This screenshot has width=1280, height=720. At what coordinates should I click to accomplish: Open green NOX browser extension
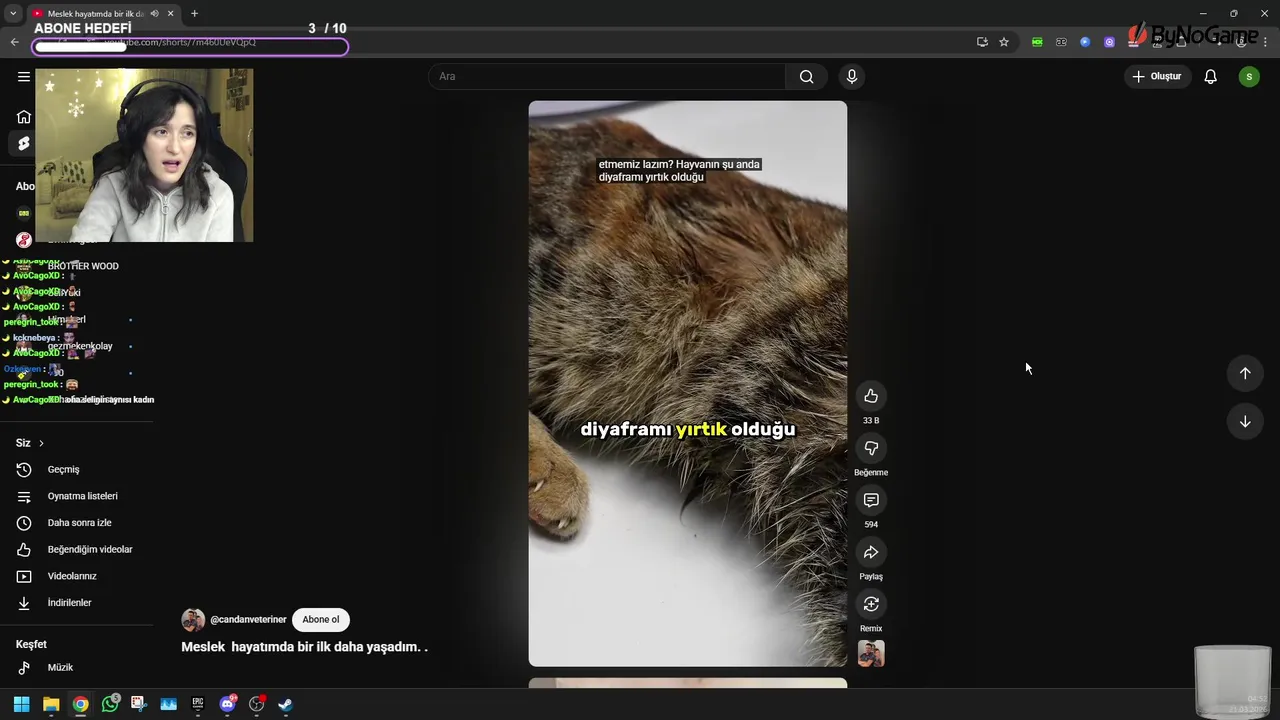(x=1037, y=42)
